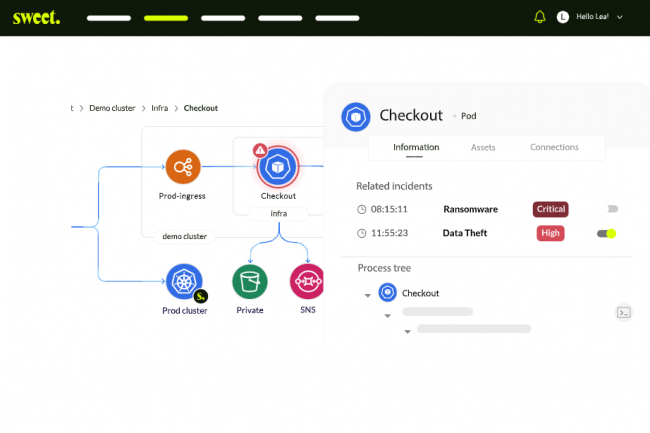Collapse the Checkout process tree node
The width and height of the screenshot is (650, 433).
coord(368,295)
